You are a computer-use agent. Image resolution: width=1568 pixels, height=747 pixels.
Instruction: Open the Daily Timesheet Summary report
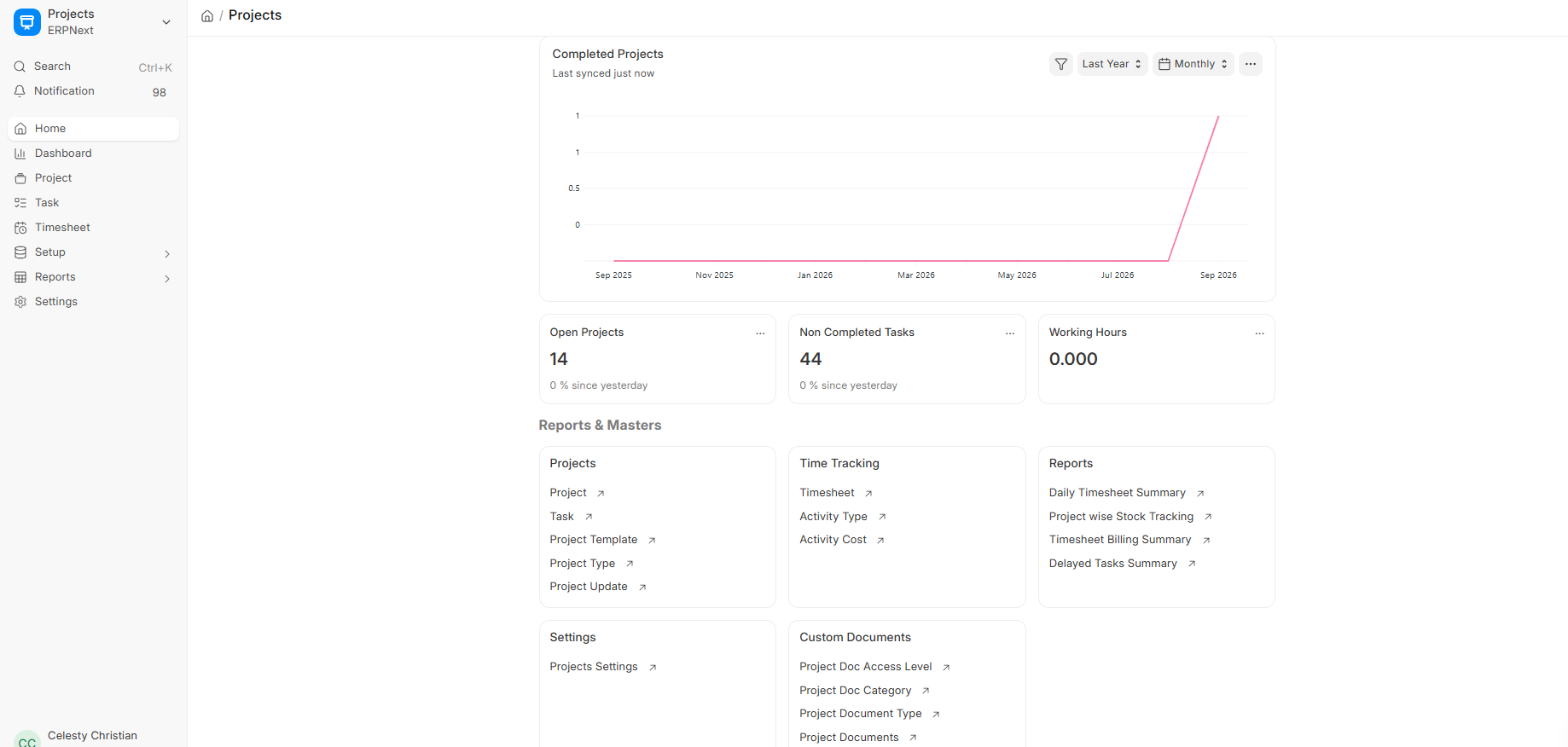coord(1118,493)
